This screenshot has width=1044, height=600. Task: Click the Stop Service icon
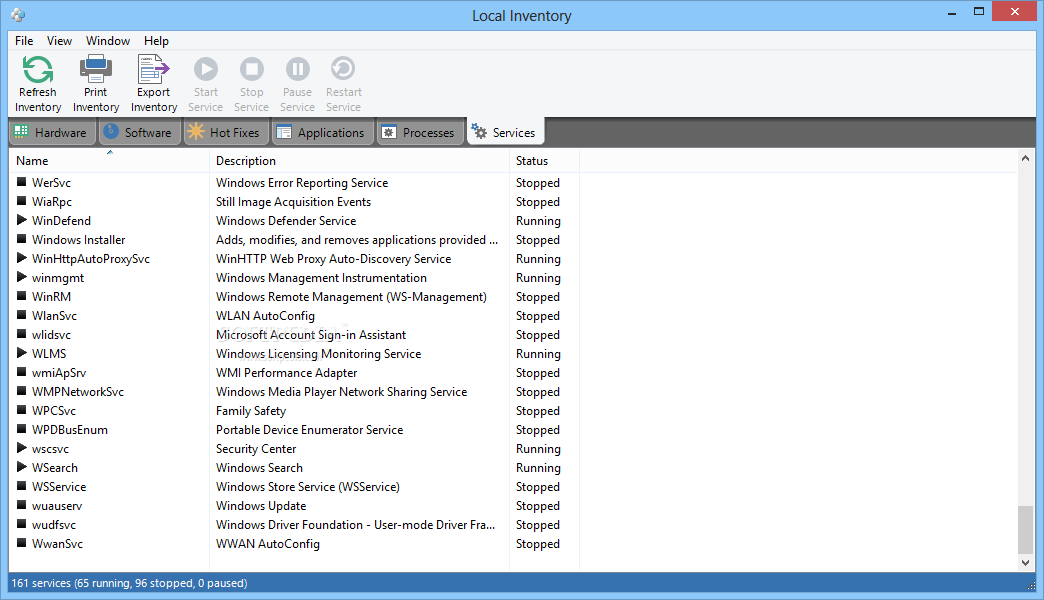pos(252,69)
